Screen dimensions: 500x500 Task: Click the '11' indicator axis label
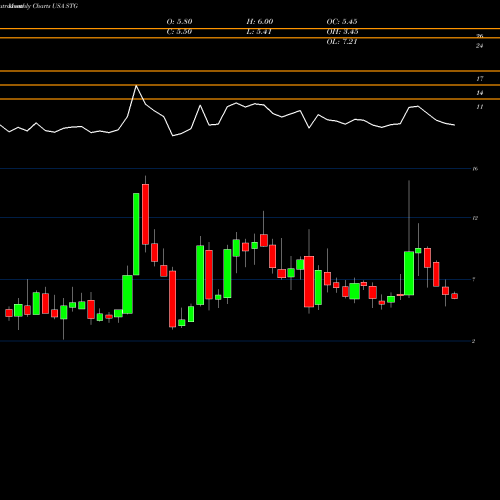(x=479, y=107)
